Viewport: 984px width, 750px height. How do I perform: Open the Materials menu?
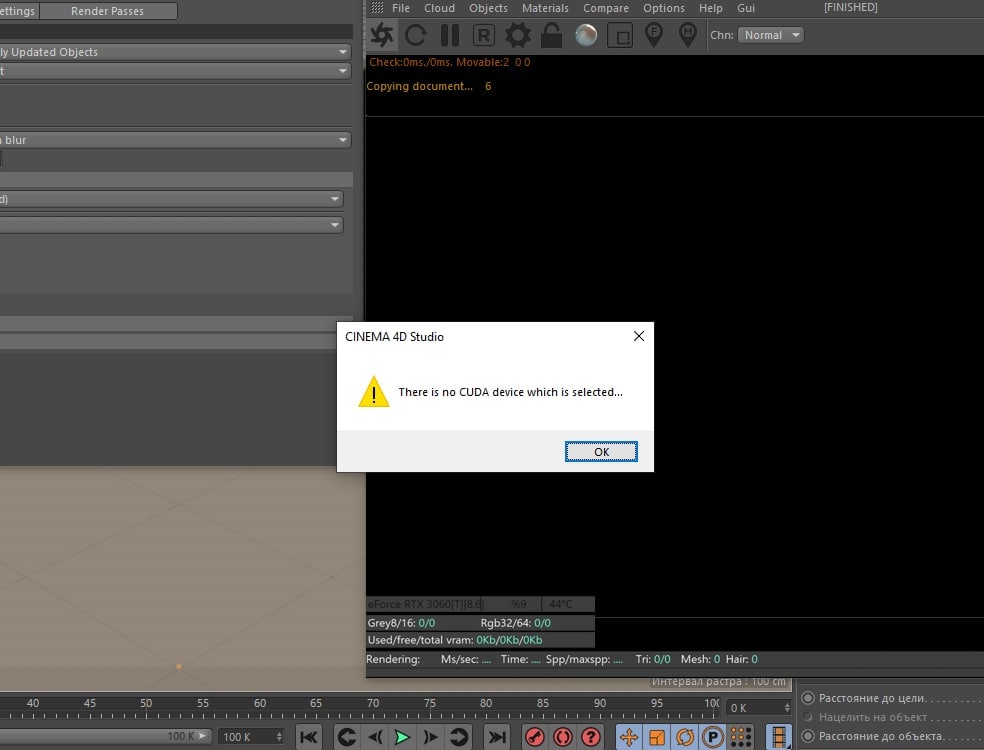[545, 8]
